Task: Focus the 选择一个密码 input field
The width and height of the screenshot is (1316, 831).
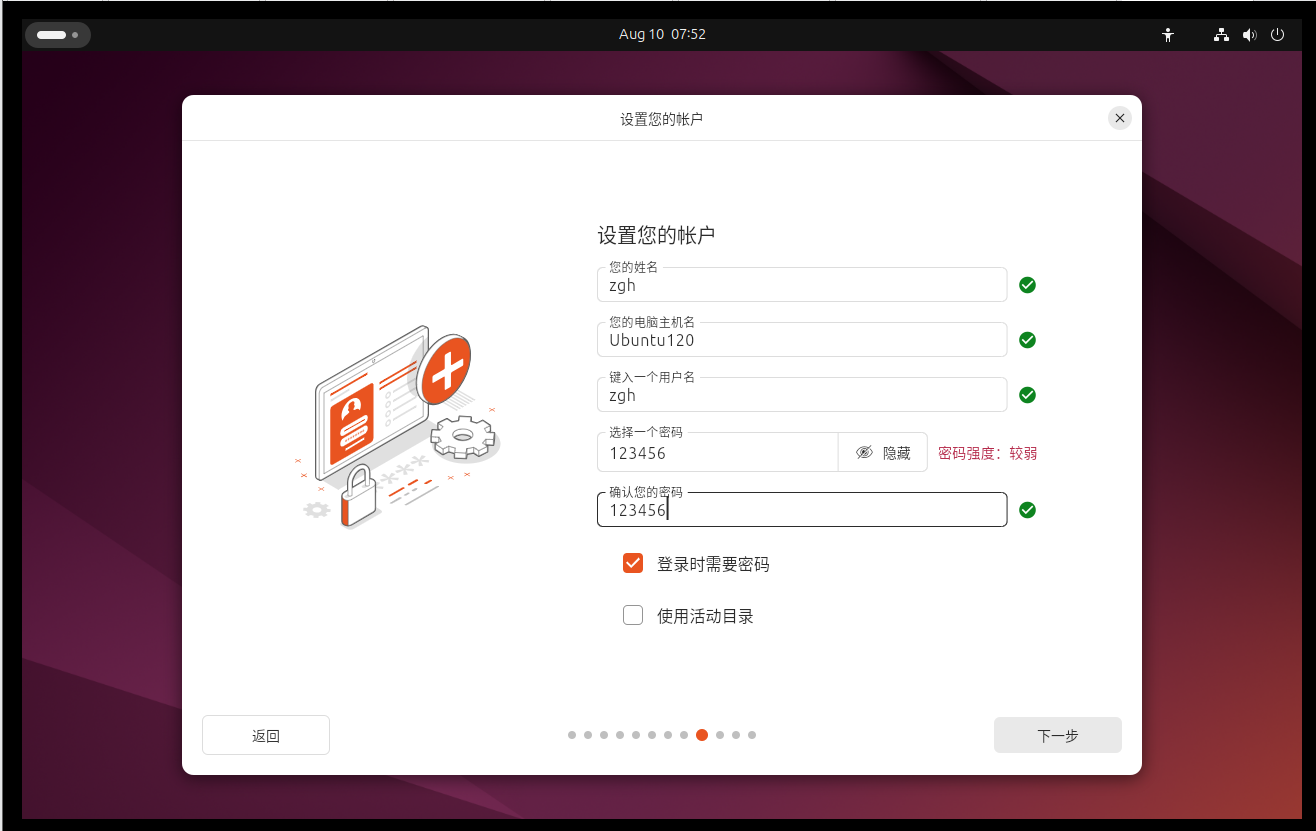Action: point(717,452)
